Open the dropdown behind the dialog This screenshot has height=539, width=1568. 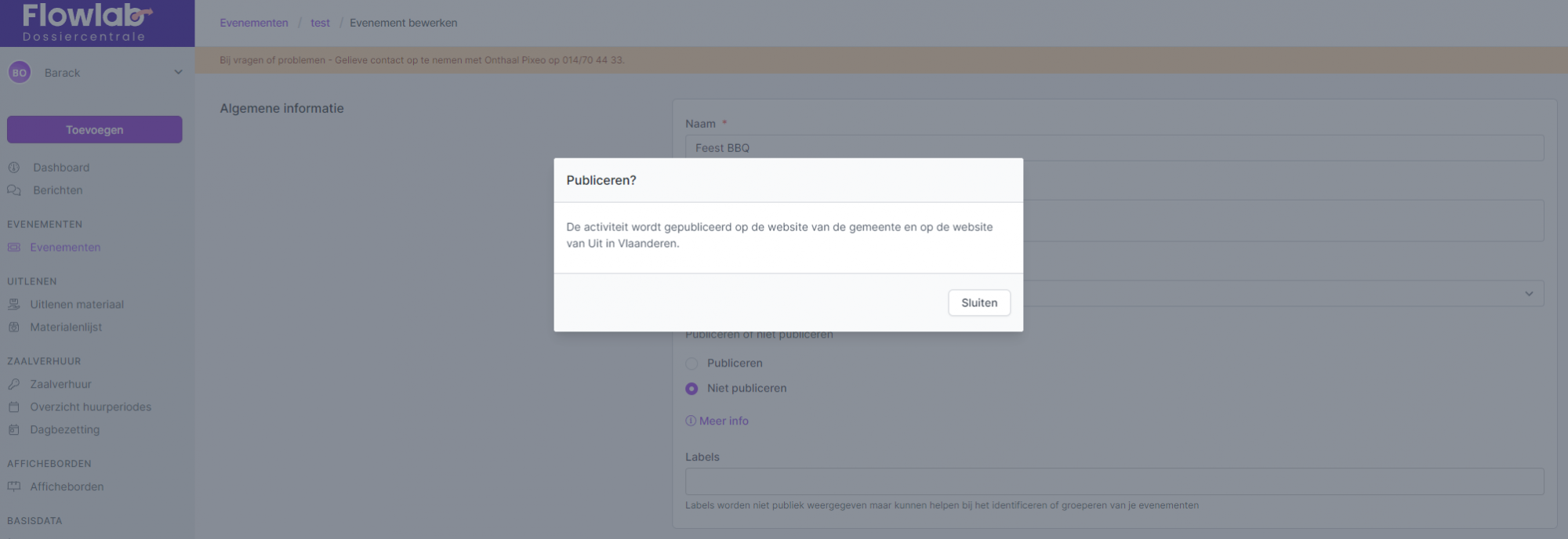coord(1528,294)
